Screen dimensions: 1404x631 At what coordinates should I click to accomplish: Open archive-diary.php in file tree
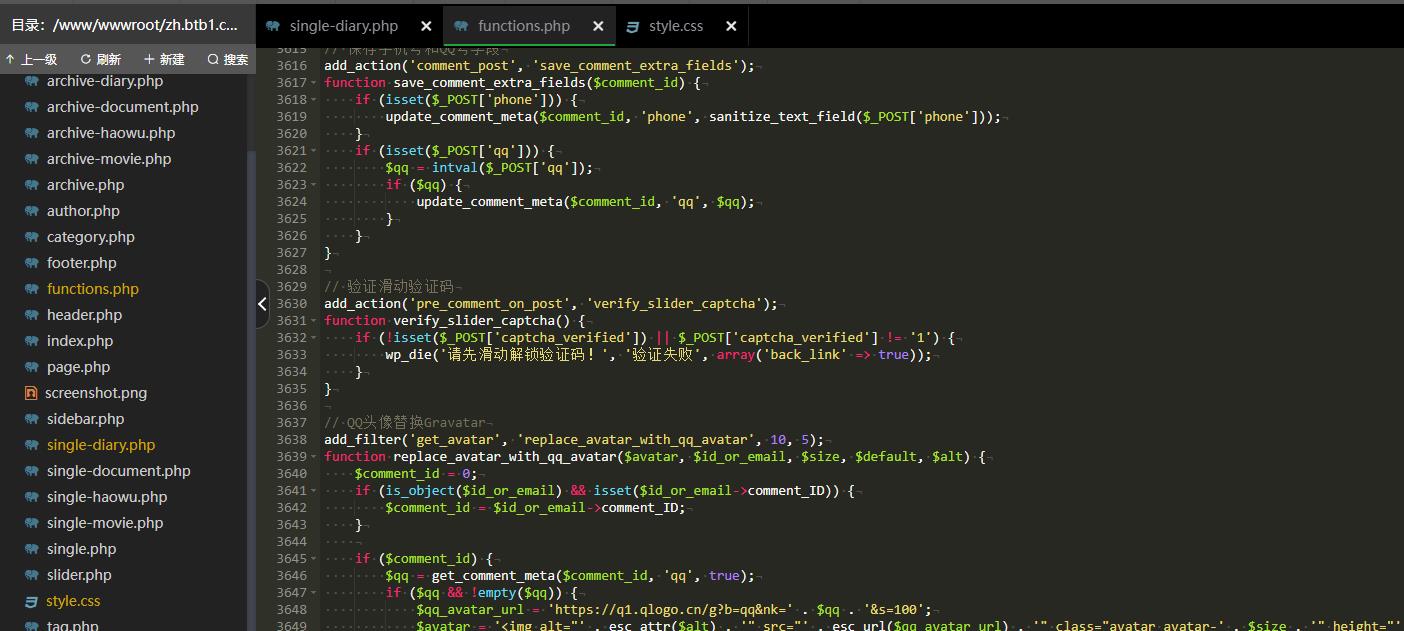(x=104, y=81)
